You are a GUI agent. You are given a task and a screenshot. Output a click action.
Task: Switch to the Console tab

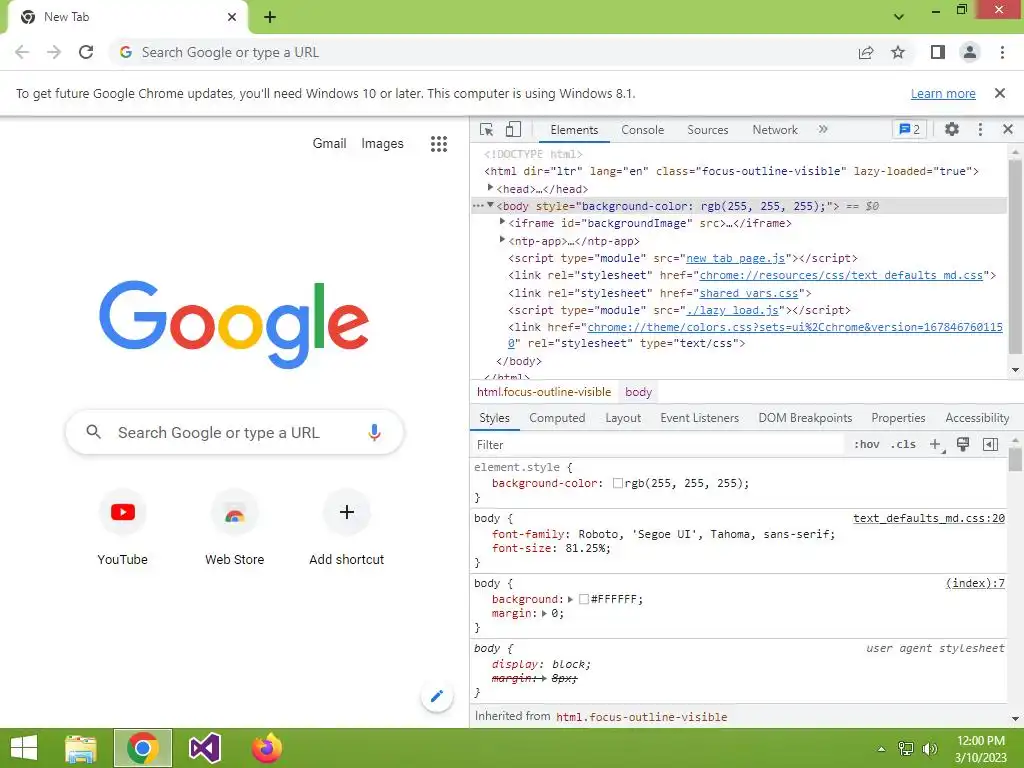click(643, 129)
